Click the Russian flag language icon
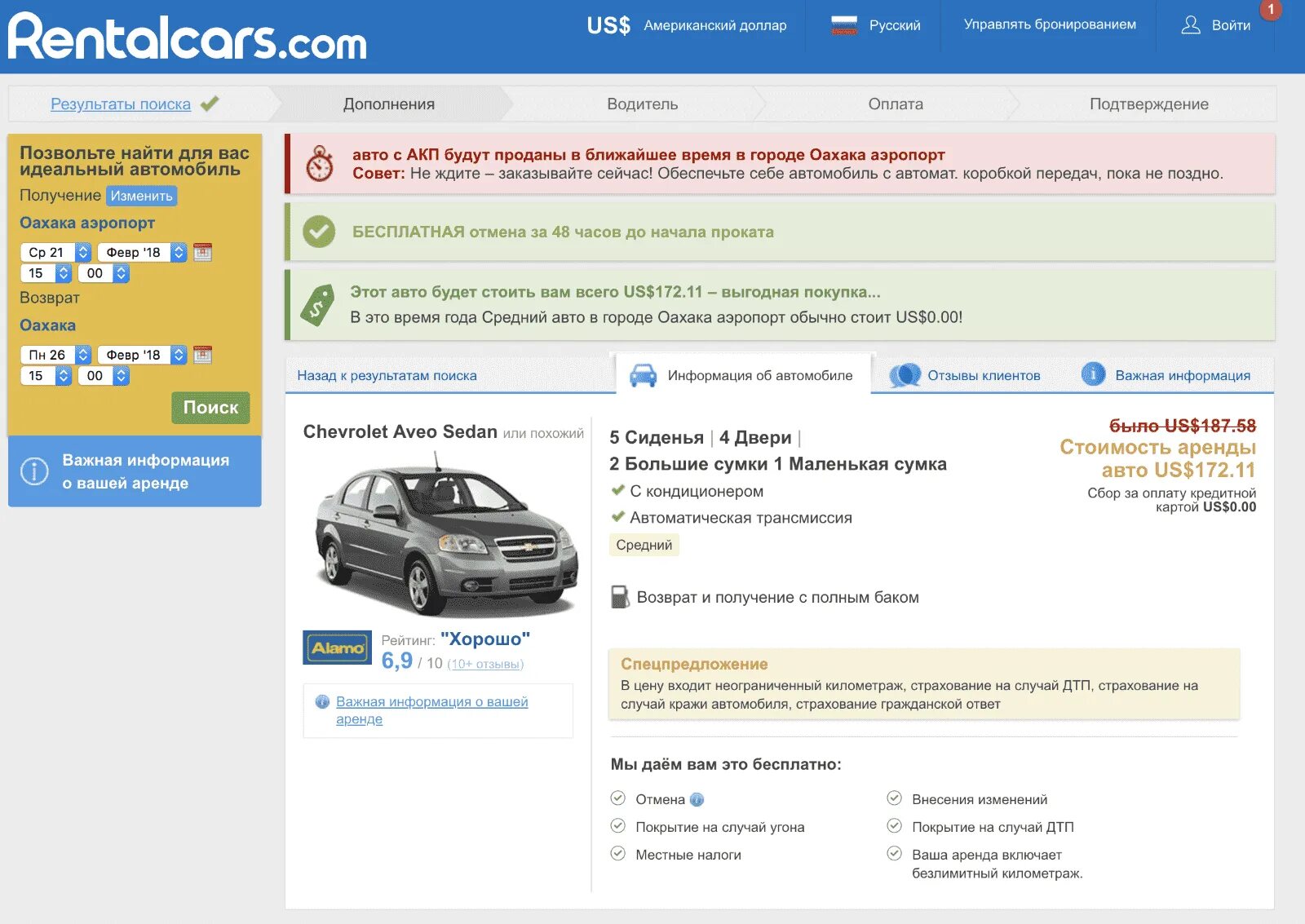The image size is (1305, 924). [x=844, y=25]
